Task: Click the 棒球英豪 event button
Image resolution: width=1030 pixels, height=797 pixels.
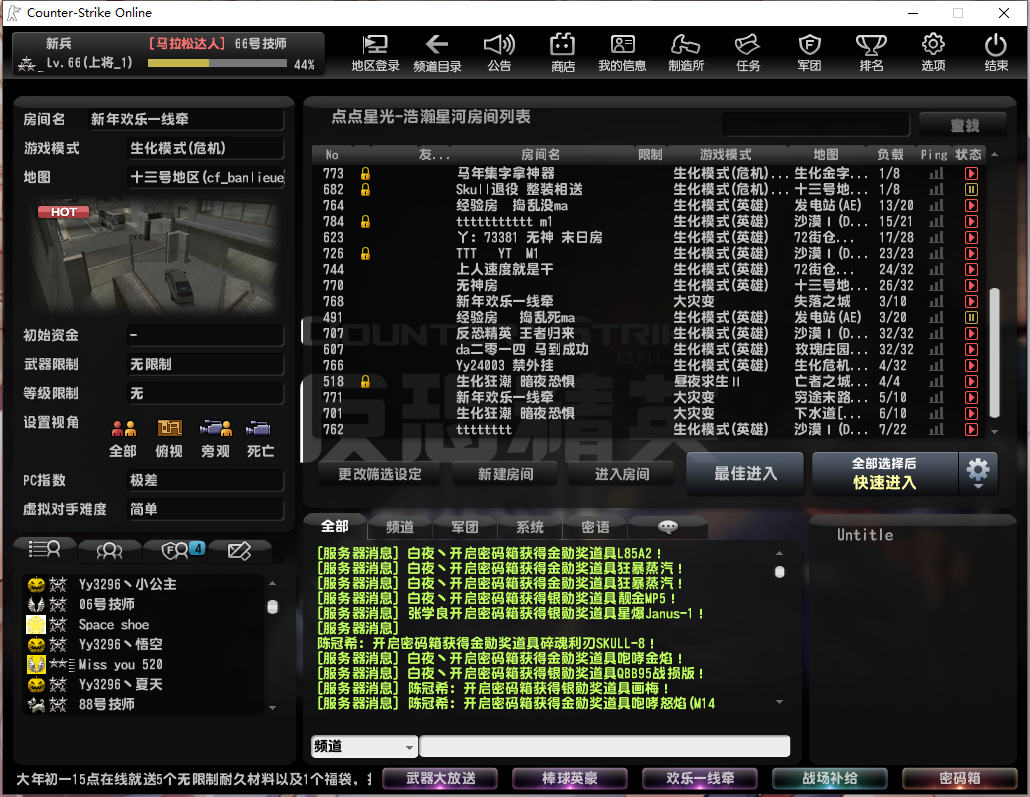Action: 570,779
